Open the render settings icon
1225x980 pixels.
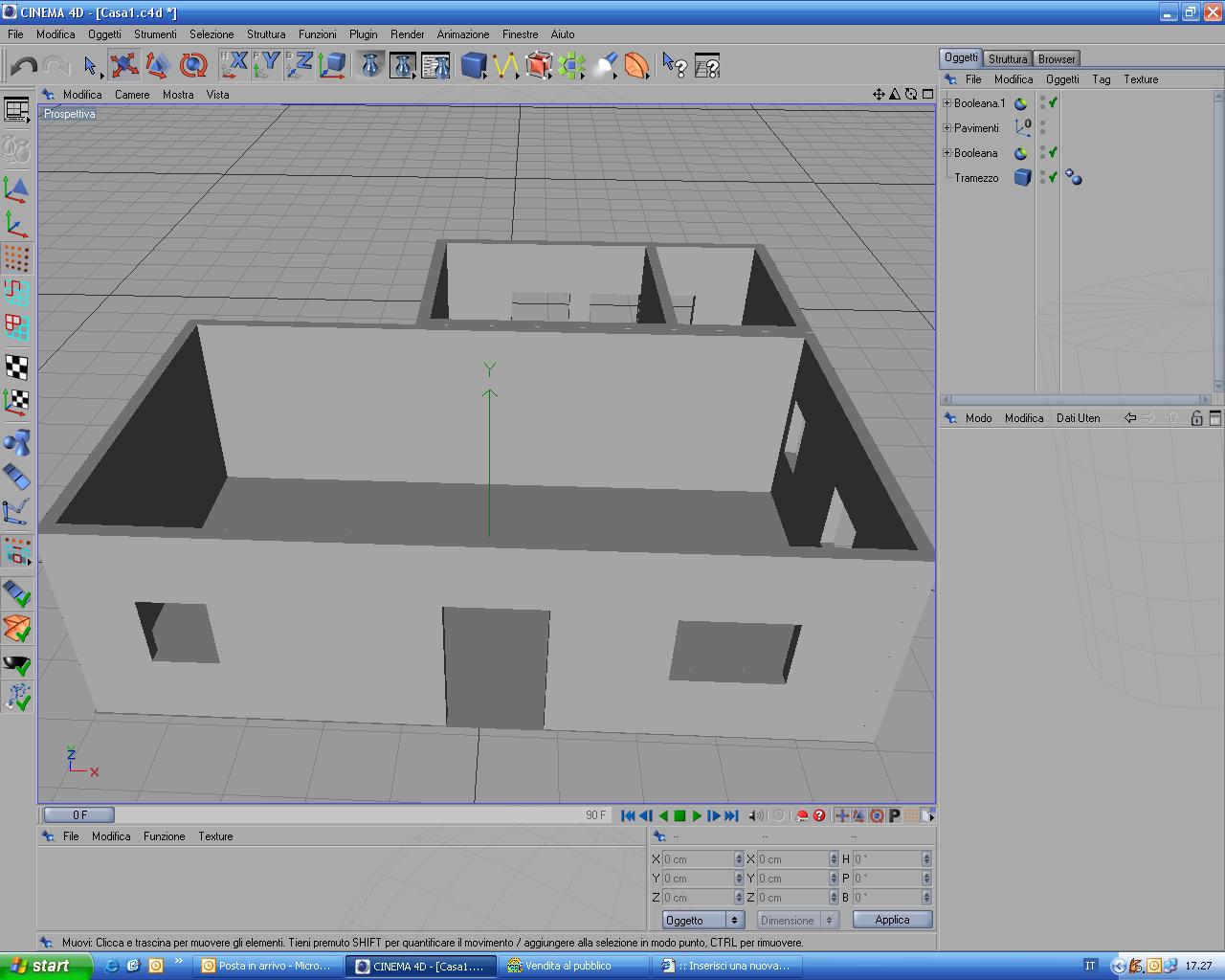[x=435, y=65]
